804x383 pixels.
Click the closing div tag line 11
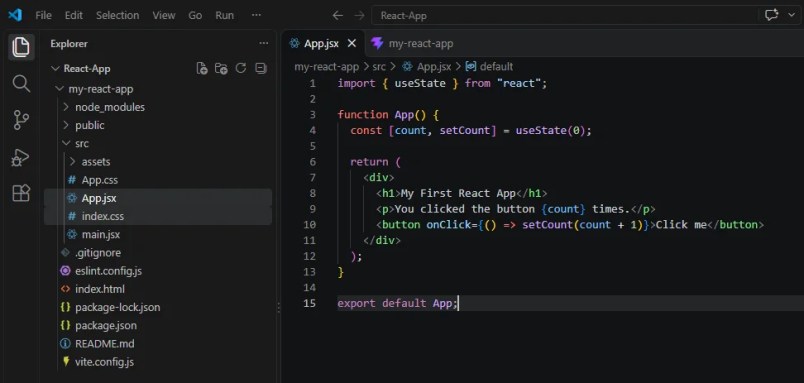[x=382, y=240]
